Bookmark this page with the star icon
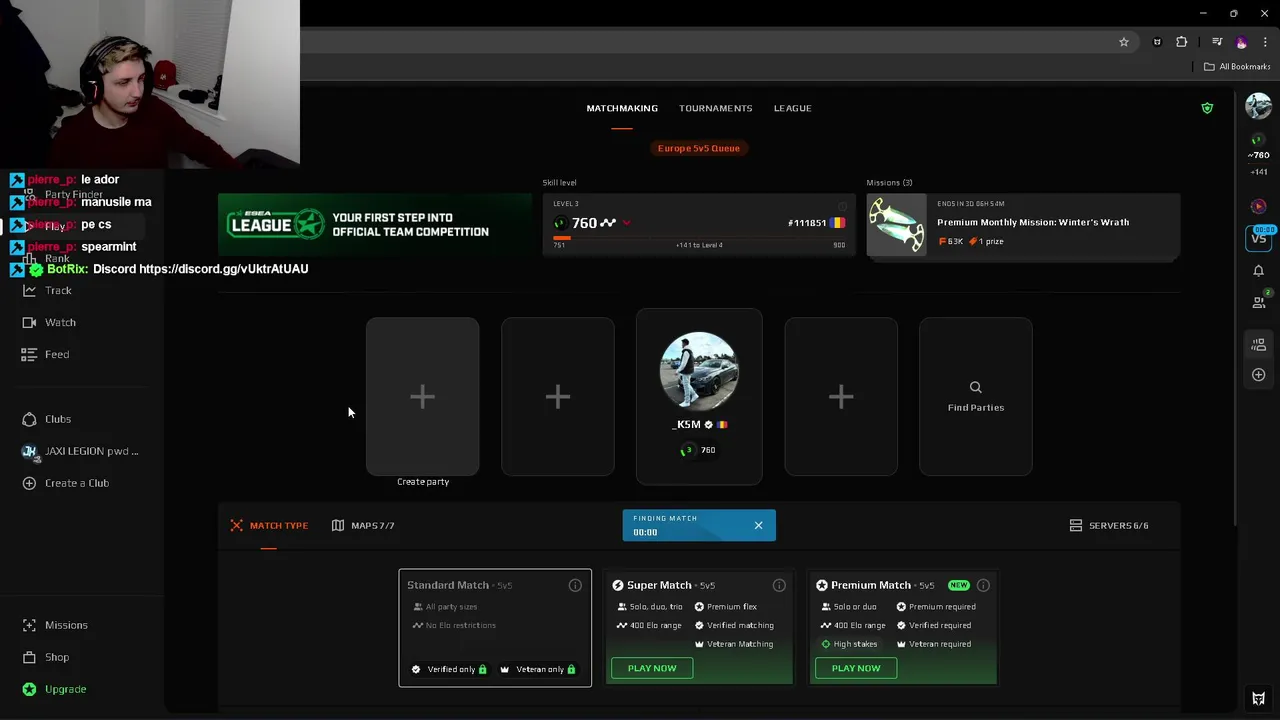 pos(1124,42)
